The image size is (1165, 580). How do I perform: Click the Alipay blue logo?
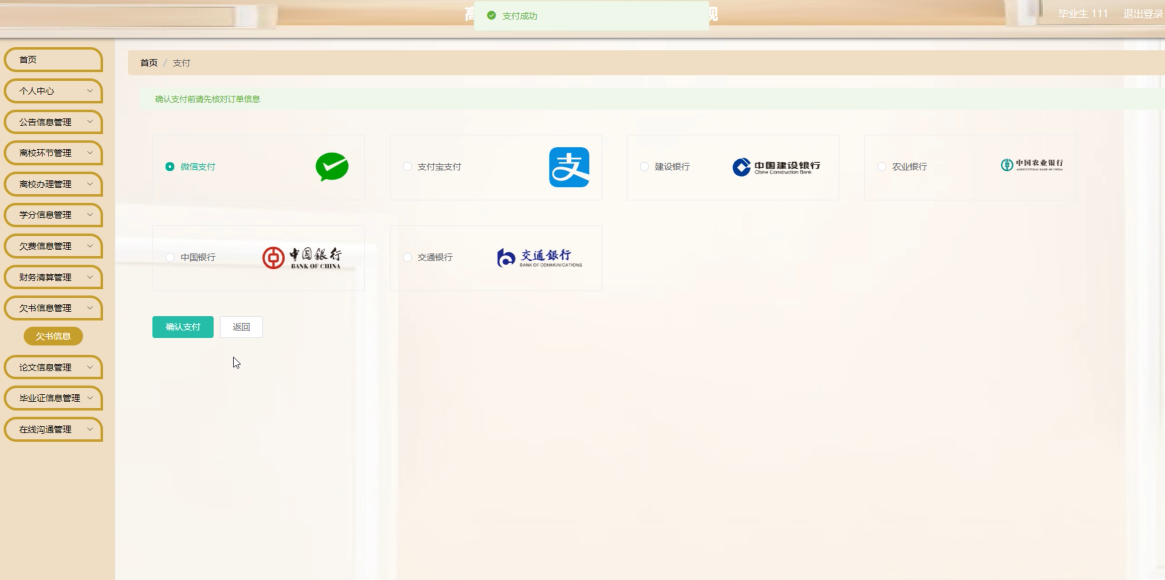coord(569,167)
